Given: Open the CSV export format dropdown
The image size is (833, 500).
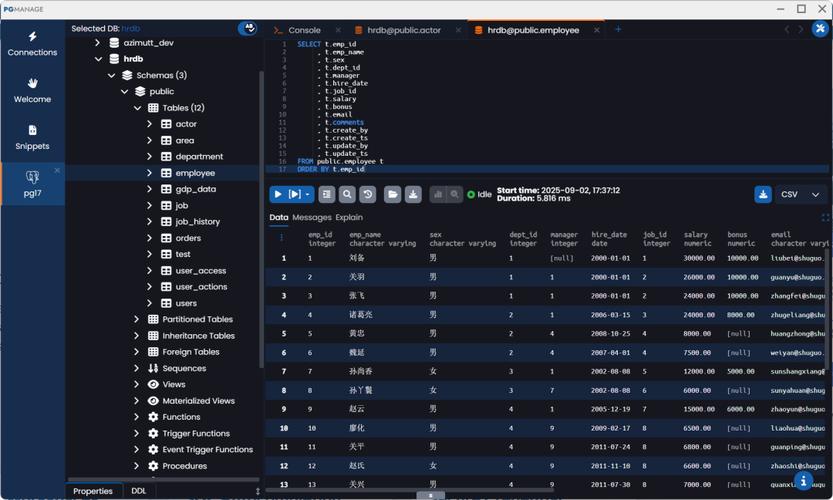Looking at the screenshot, I should pos(802,194).
